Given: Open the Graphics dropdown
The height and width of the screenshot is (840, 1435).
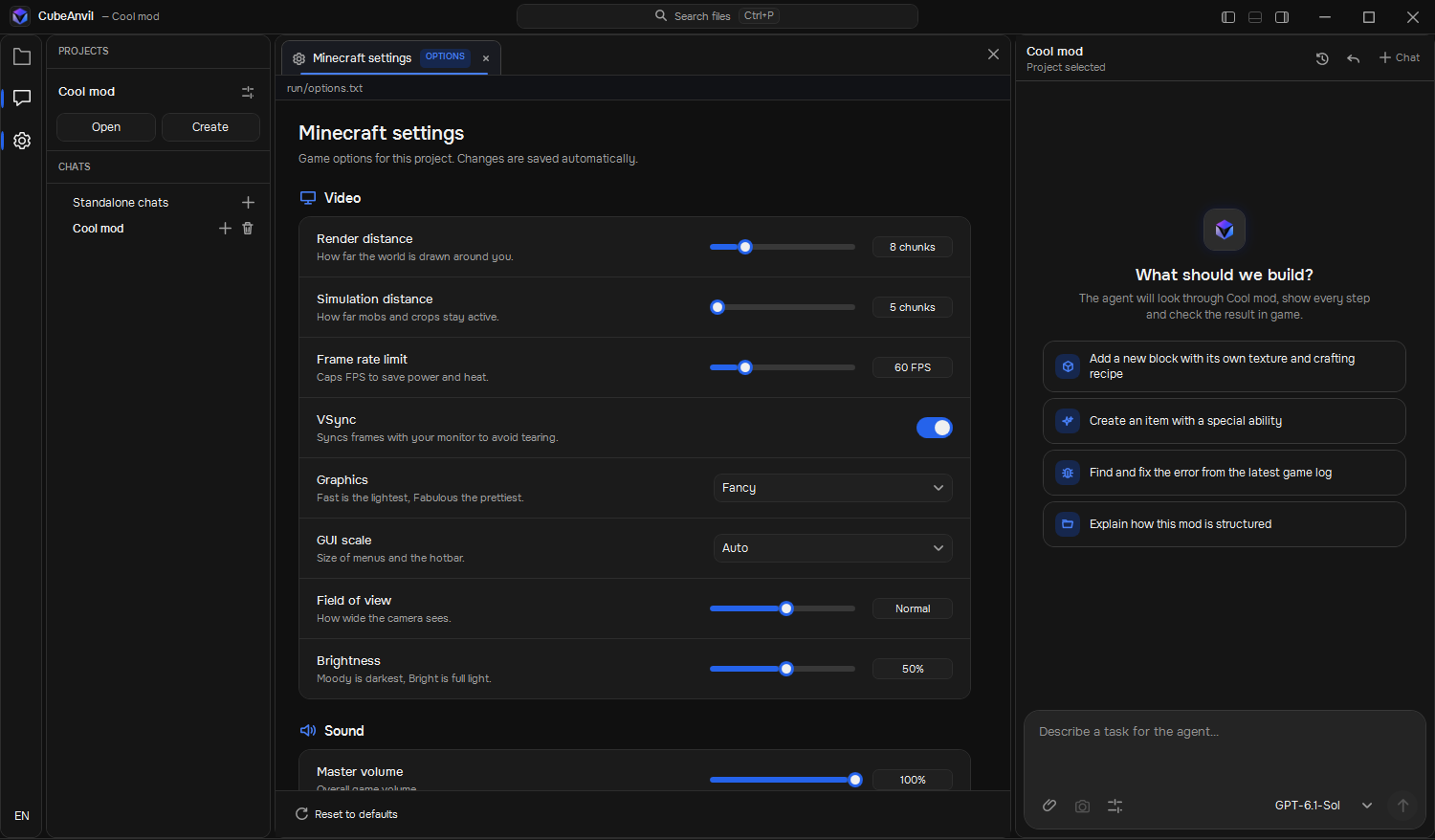Looking at the screenshot, I should (832, 488).
